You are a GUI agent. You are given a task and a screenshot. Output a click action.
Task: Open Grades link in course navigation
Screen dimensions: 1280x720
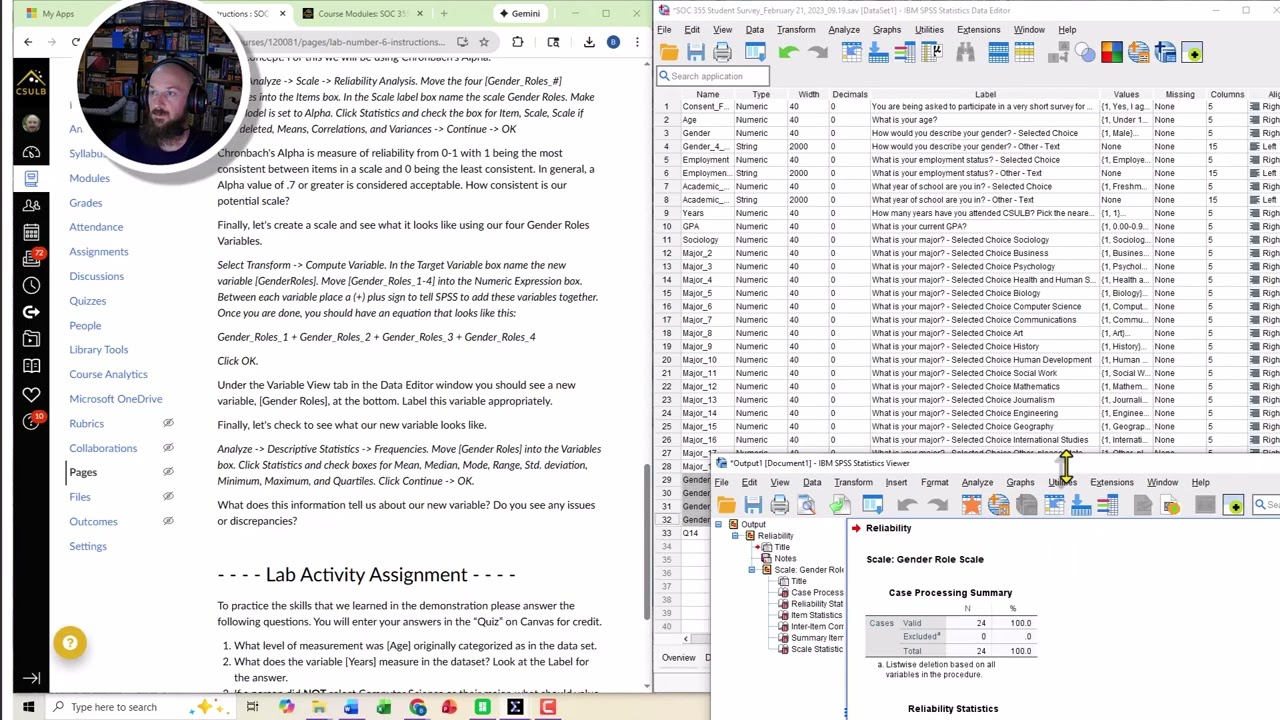[x=86, y=203]
